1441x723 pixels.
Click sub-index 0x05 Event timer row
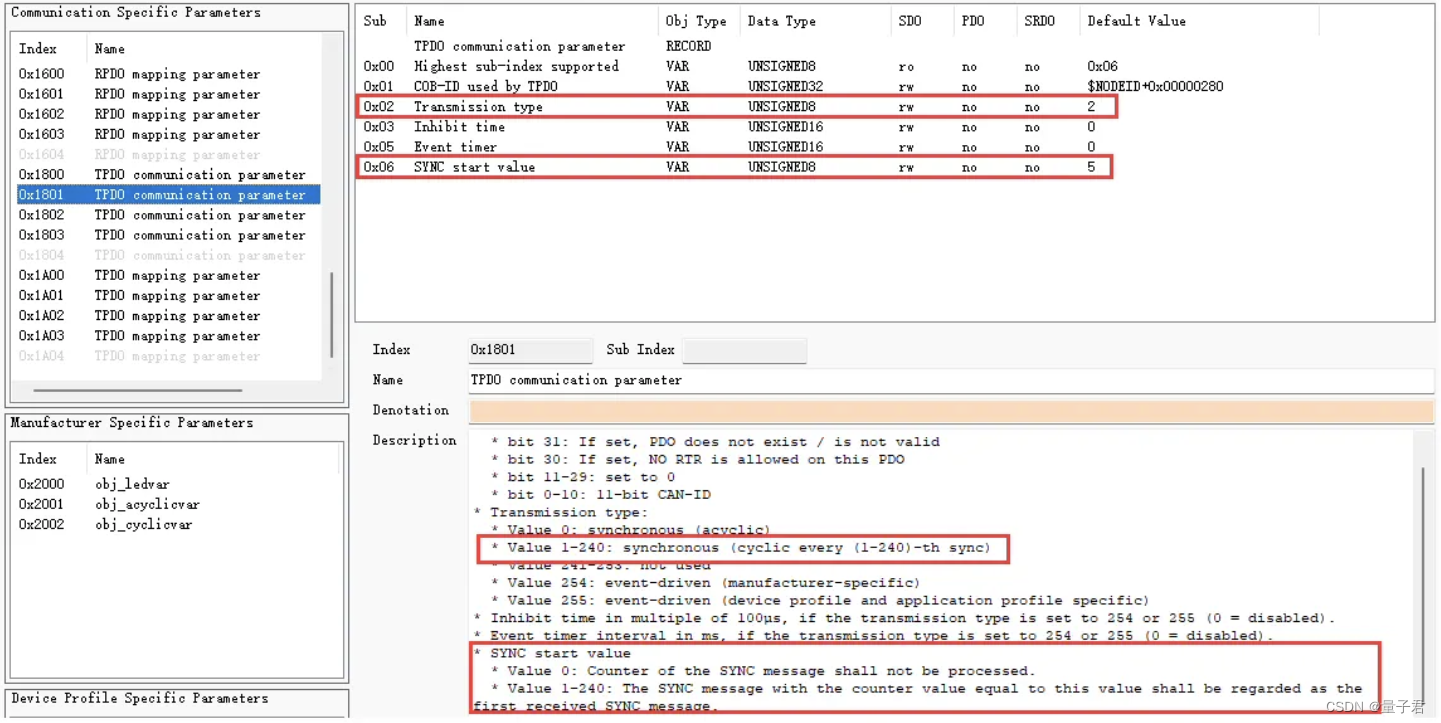(x=840, y=146)
